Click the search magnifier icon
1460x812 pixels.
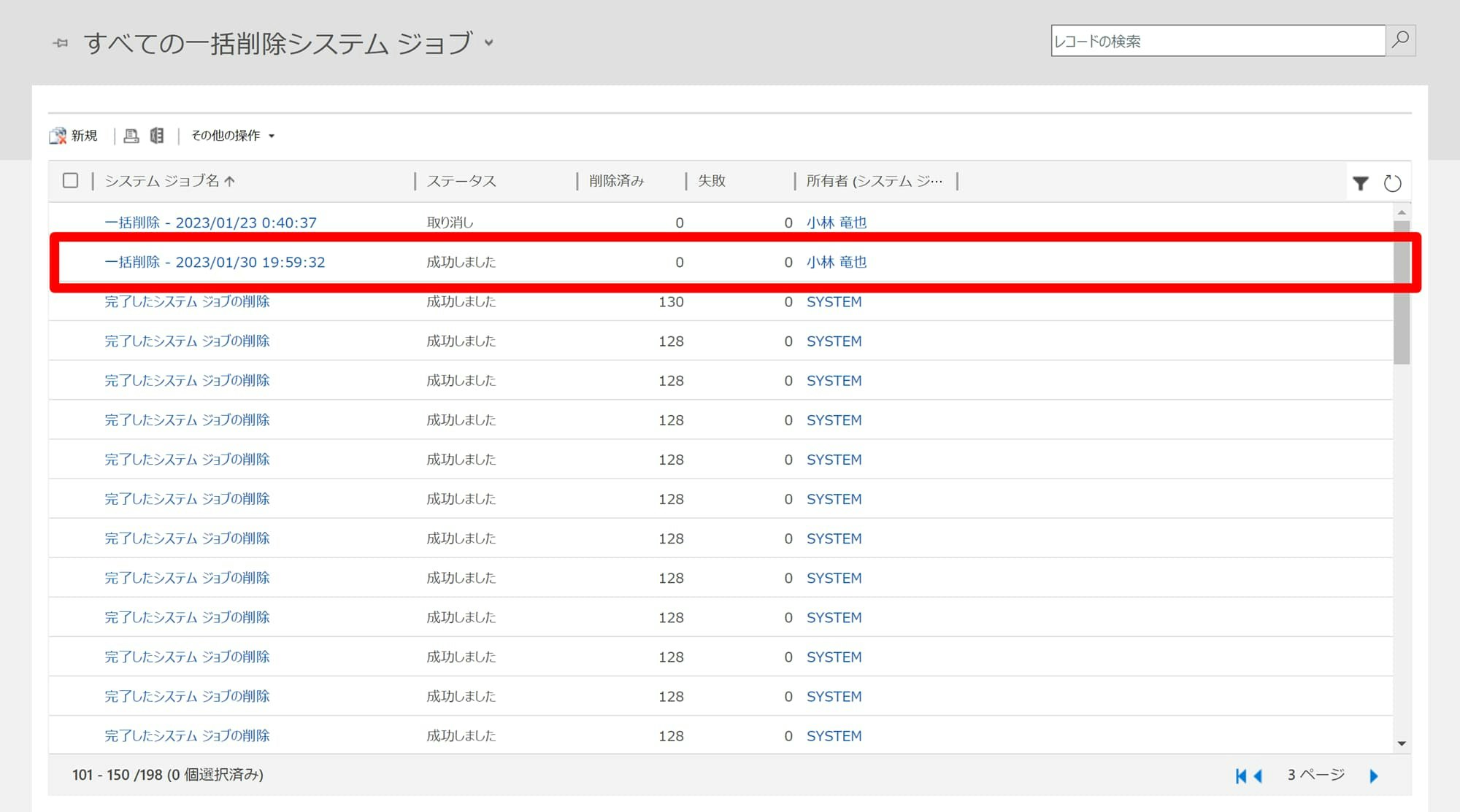(x=1400, y=40)
